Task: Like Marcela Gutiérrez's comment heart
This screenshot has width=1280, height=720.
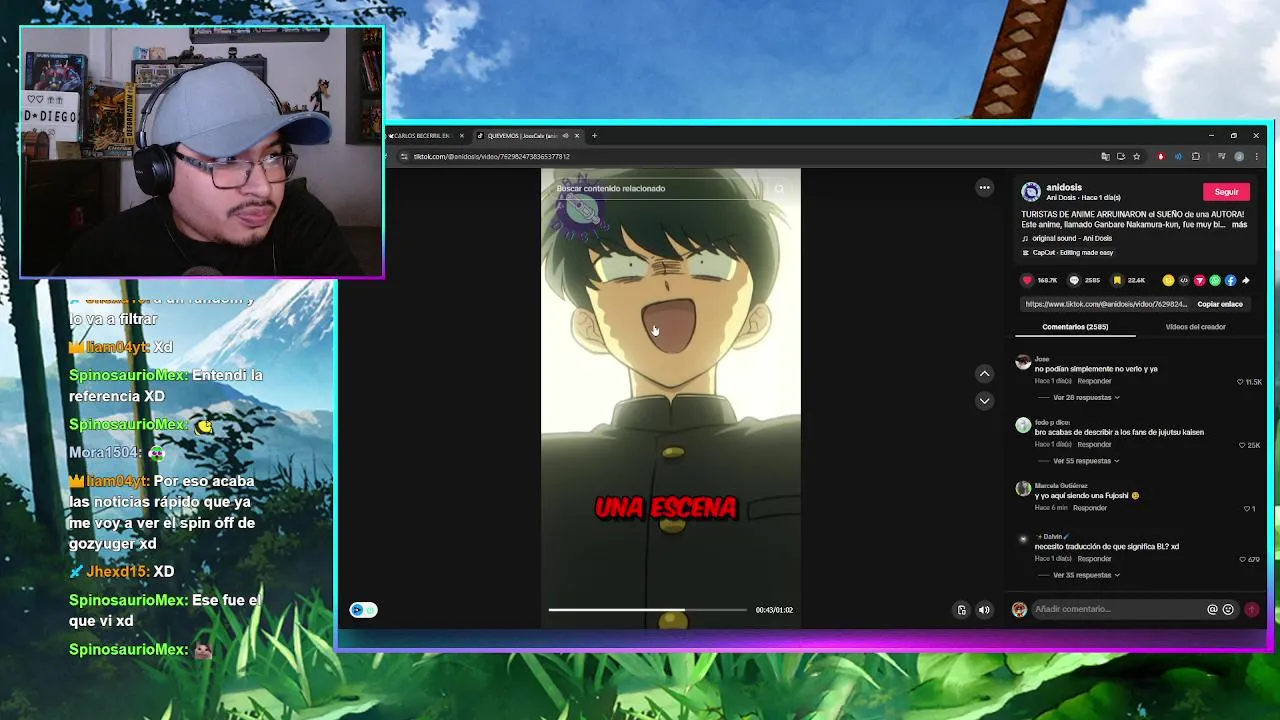Action: 1246,509
